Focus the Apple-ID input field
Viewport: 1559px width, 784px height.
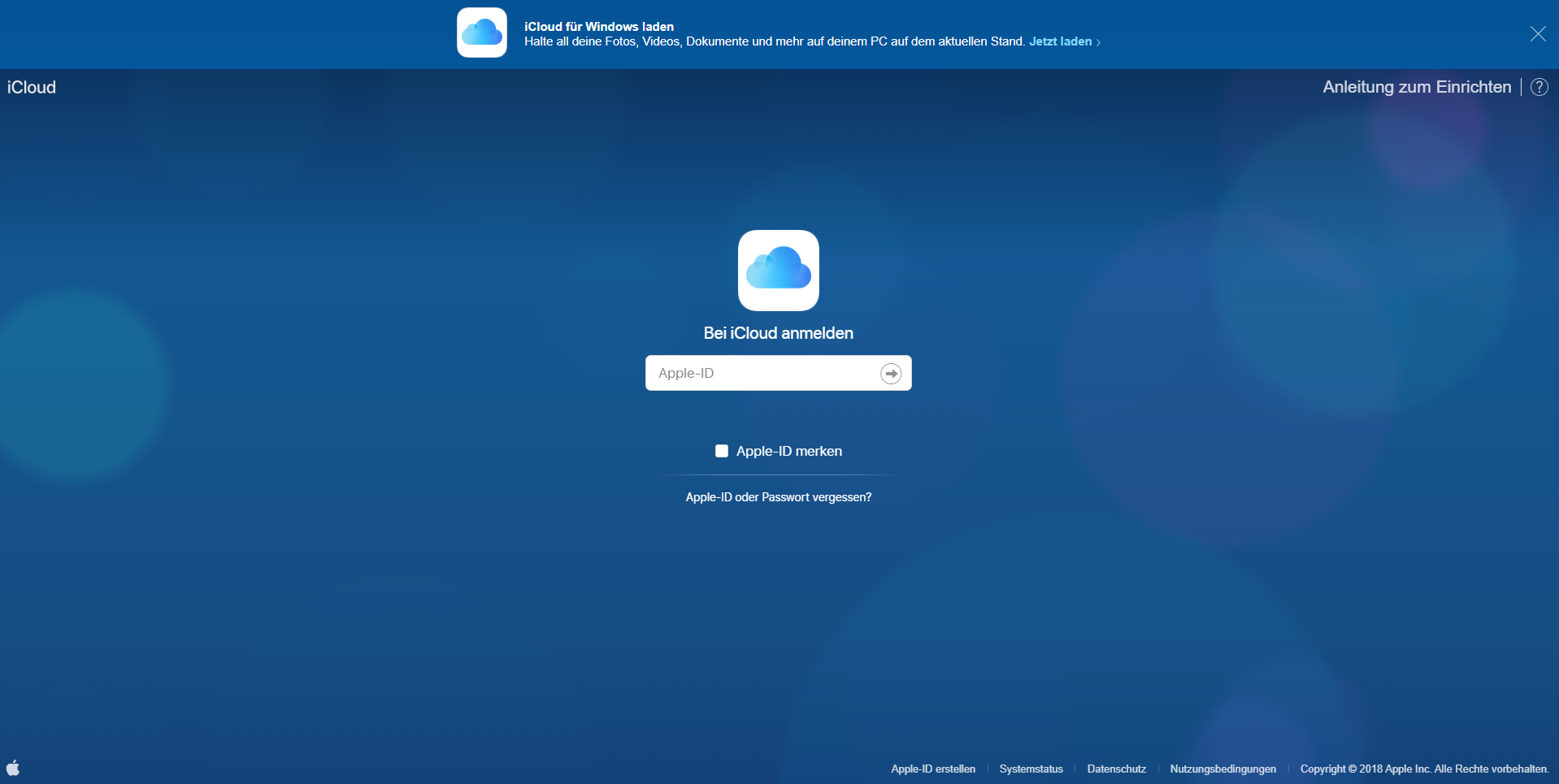click(x=779, y=373)
